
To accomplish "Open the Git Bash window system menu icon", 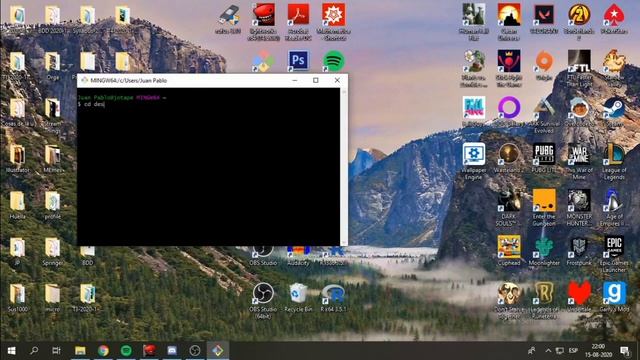I will coord(84,80).
